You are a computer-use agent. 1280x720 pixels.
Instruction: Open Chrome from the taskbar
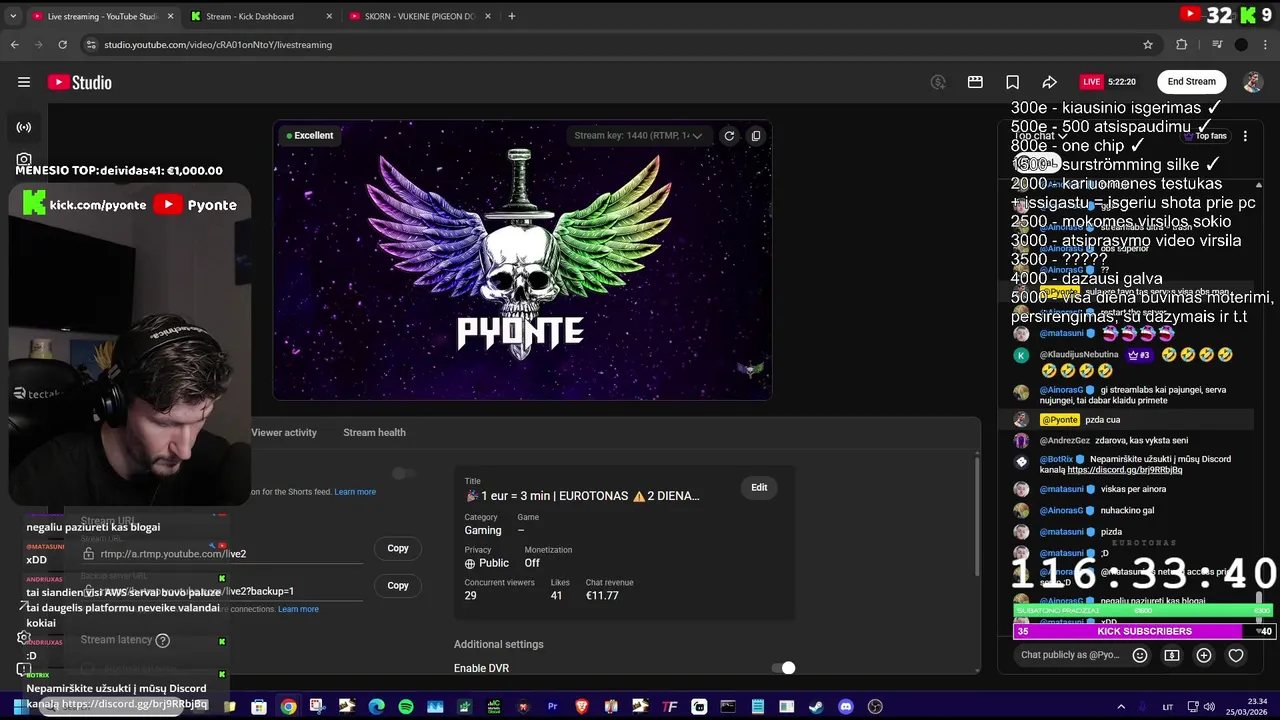pos(288,707)
